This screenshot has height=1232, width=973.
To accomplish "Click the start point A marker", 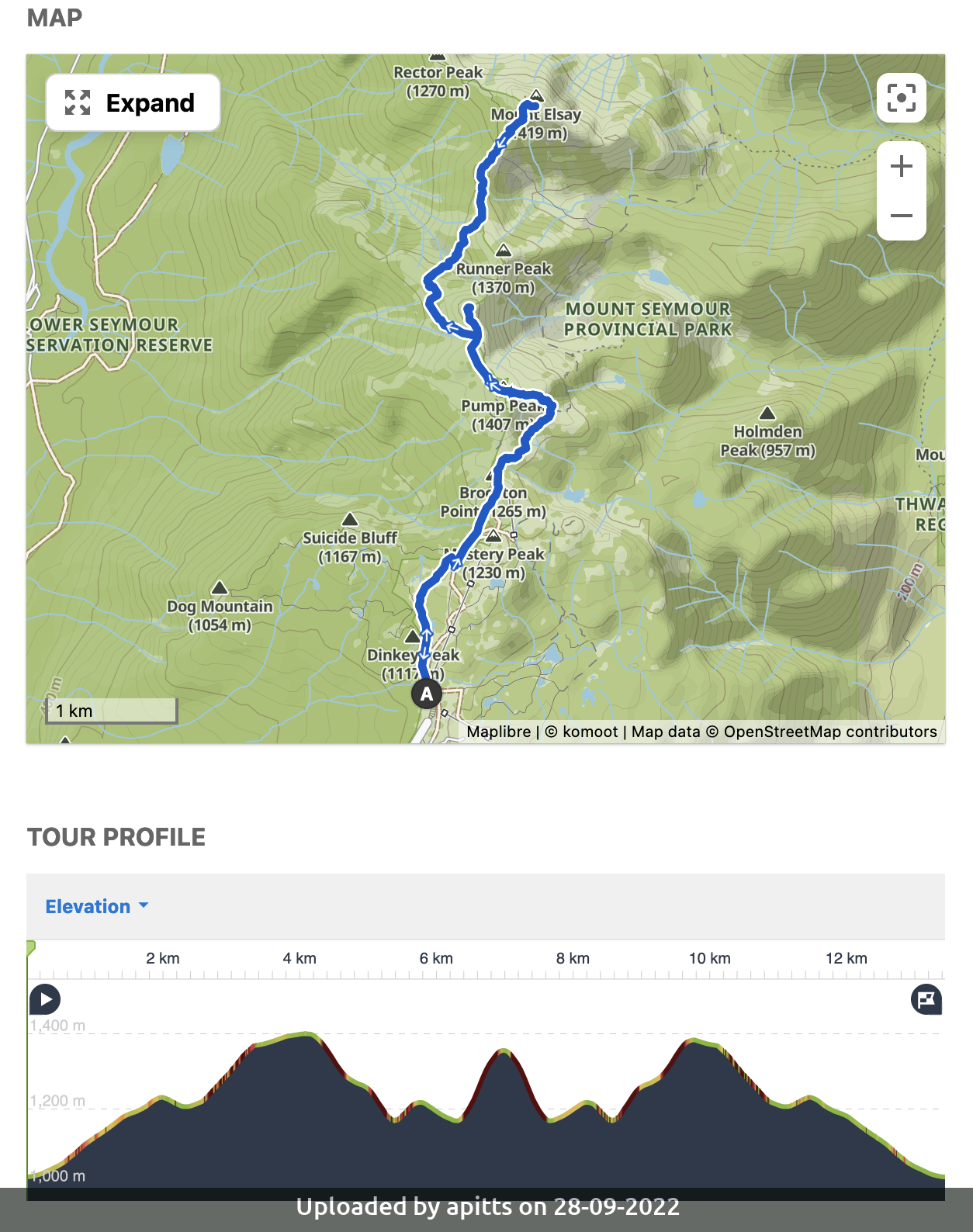I will pos(427,694).
